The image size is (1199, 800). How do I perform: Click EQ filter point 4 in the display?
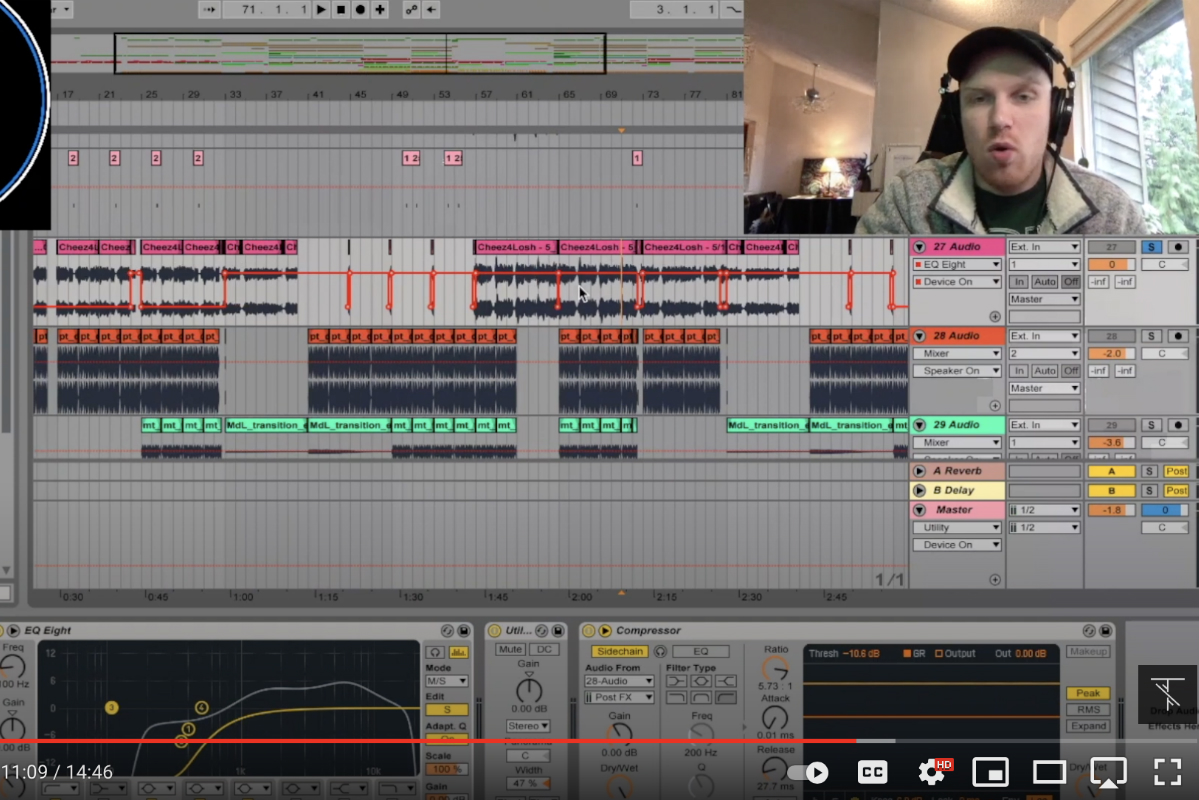tap(201, 707)
